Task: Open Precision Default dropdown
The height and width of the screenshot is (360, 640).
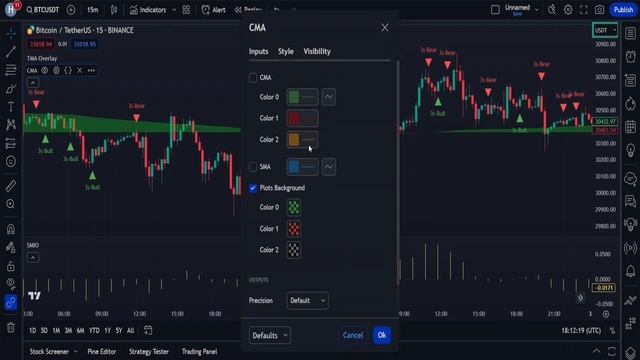Action: point(307,300)
